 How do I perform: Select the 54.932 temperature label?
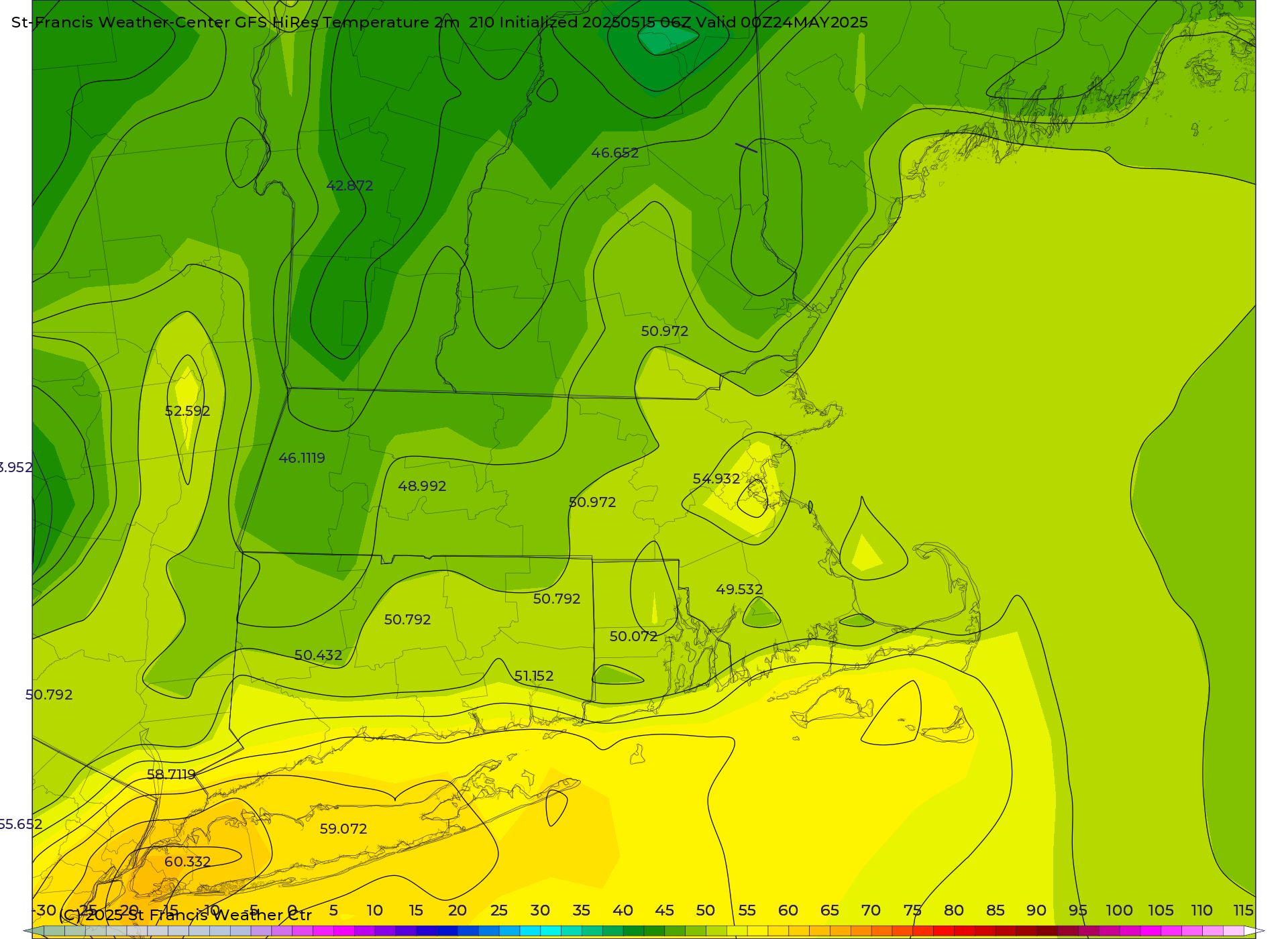click(x=716, y=479)
